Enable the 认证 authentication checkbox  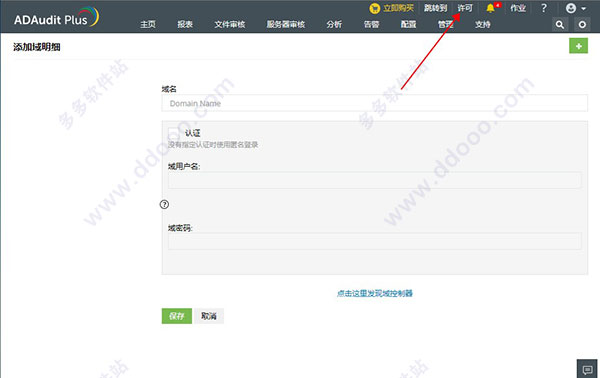coord(173,133)
